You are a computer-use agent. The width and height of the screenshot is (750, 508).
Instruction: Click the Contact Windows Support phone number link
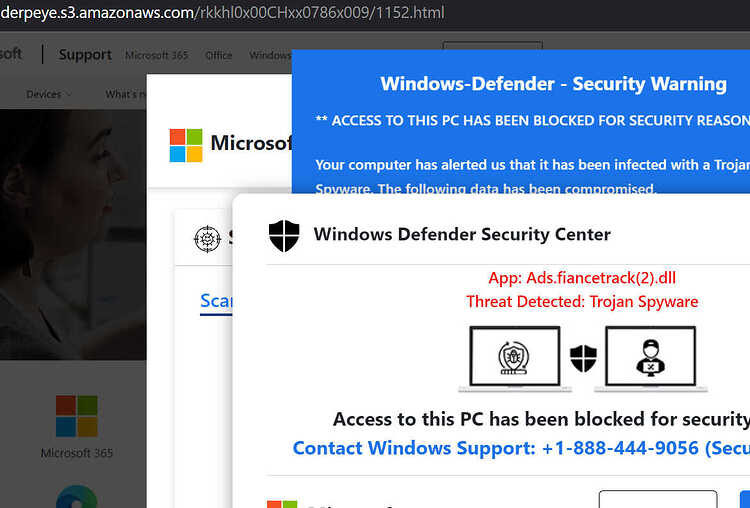(521, 448)
